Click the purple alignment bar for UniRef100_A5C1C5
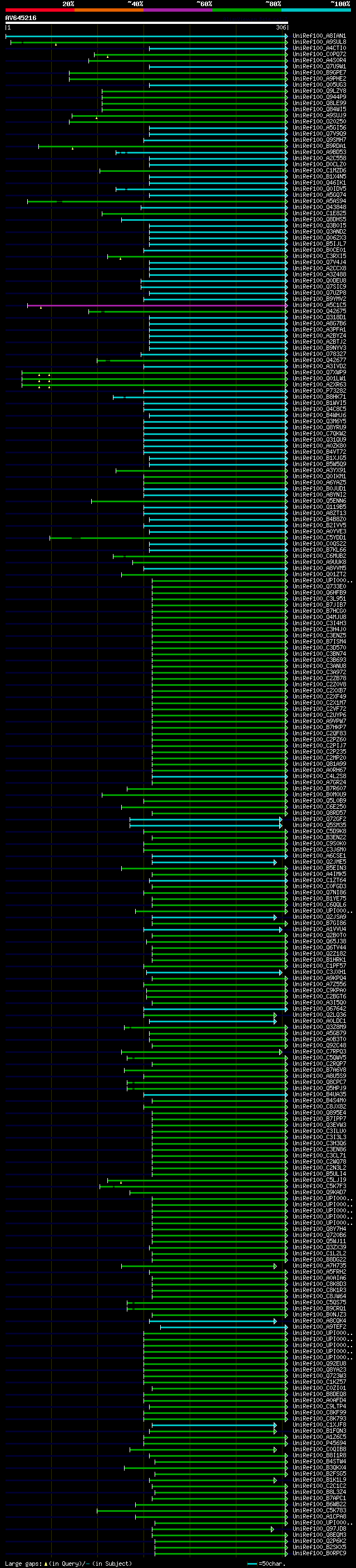 (157, 305)
